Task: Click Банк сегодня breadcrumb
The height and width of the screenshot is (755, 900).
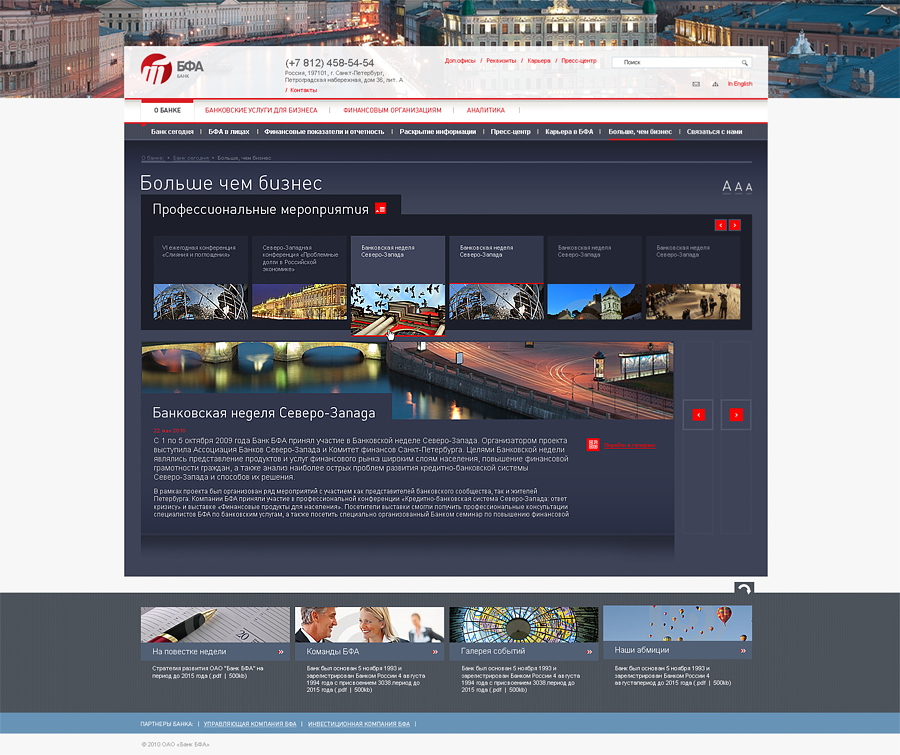Action: [x=191, y=158]
